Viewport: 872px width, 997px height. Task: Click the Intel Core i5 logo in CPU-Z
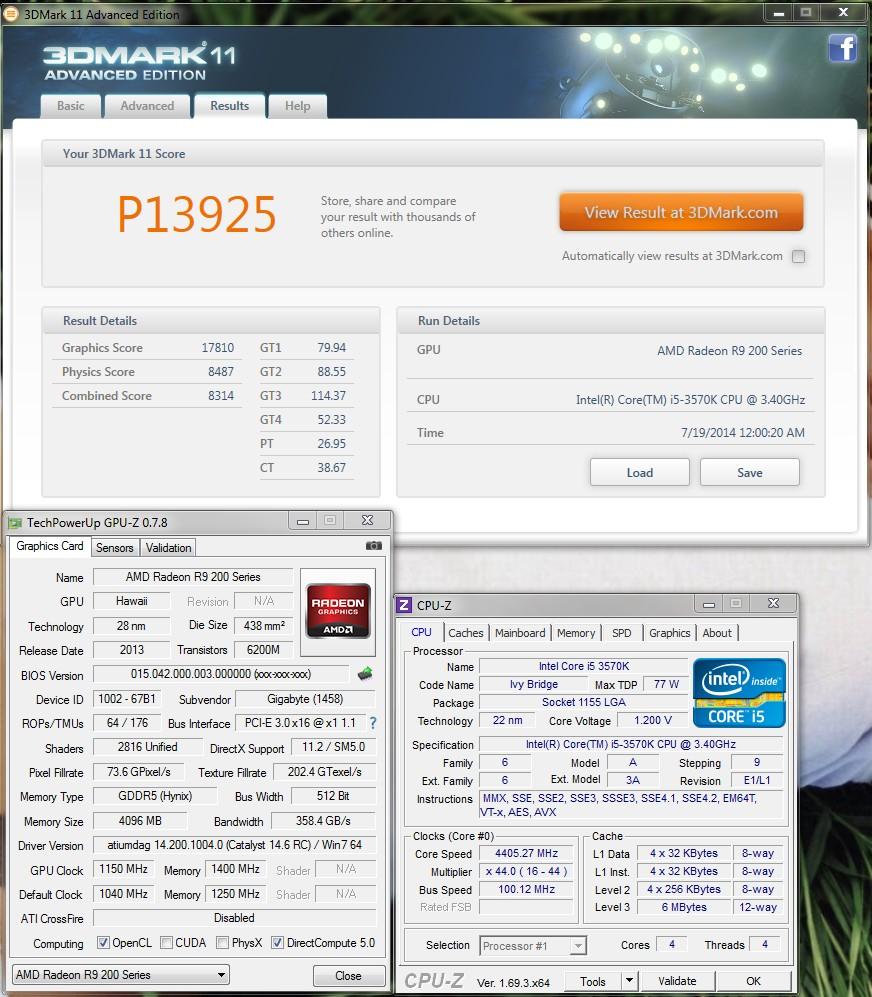(x=739, y=693)
